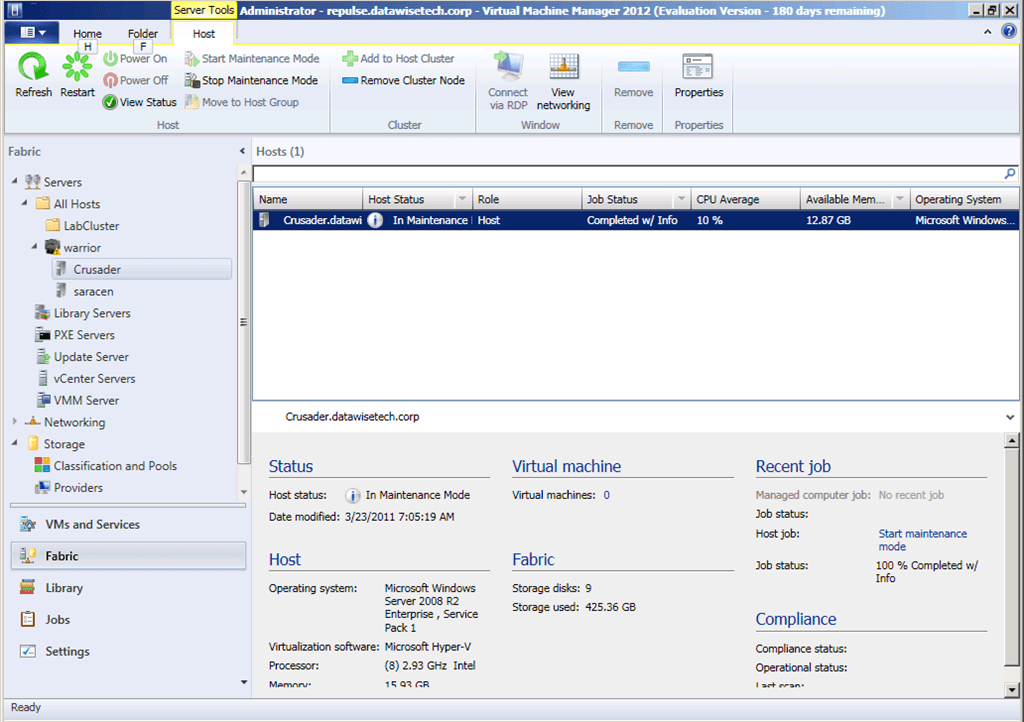Viewport: 1024px width, 722px height.
Task: Sort hosts by CPU Average column
Action: [x=745, y=199]
